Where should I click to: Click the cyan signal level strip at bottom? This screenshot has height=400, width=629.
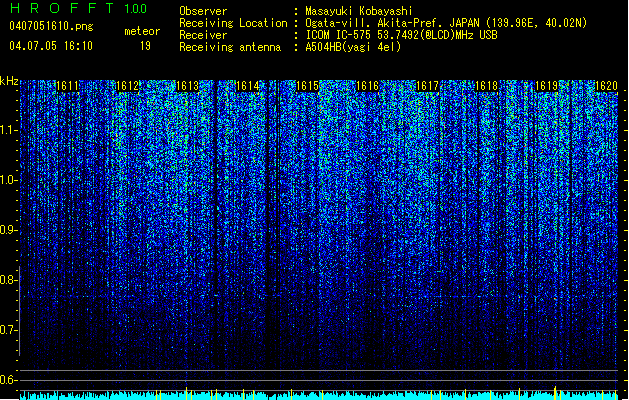point(319,395)
